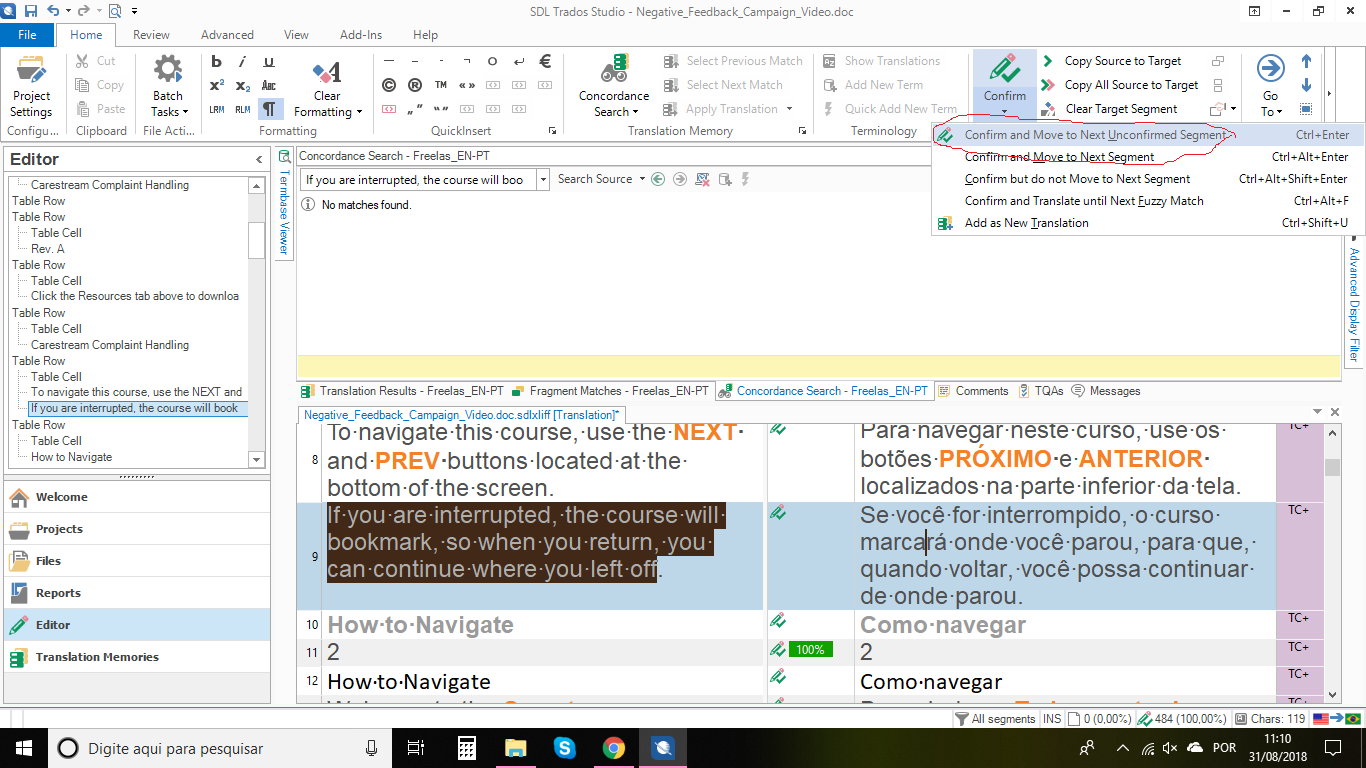This screenshot has width=1366, height=768.
Task: Click in the concordance search text field
Action: point(419,180)
